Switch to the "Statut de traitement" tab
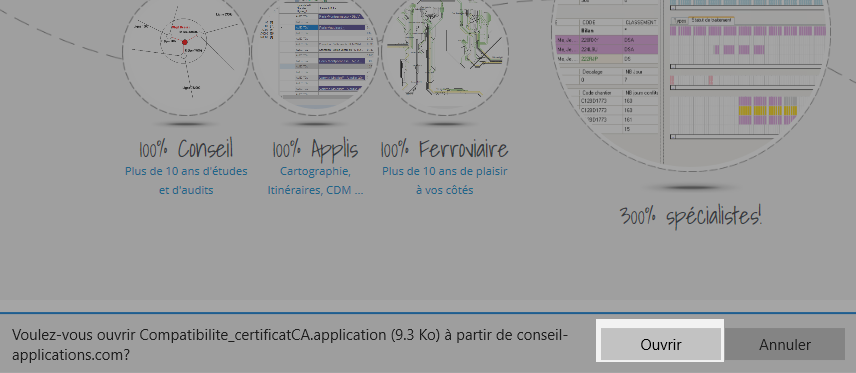 pos(712,20)
